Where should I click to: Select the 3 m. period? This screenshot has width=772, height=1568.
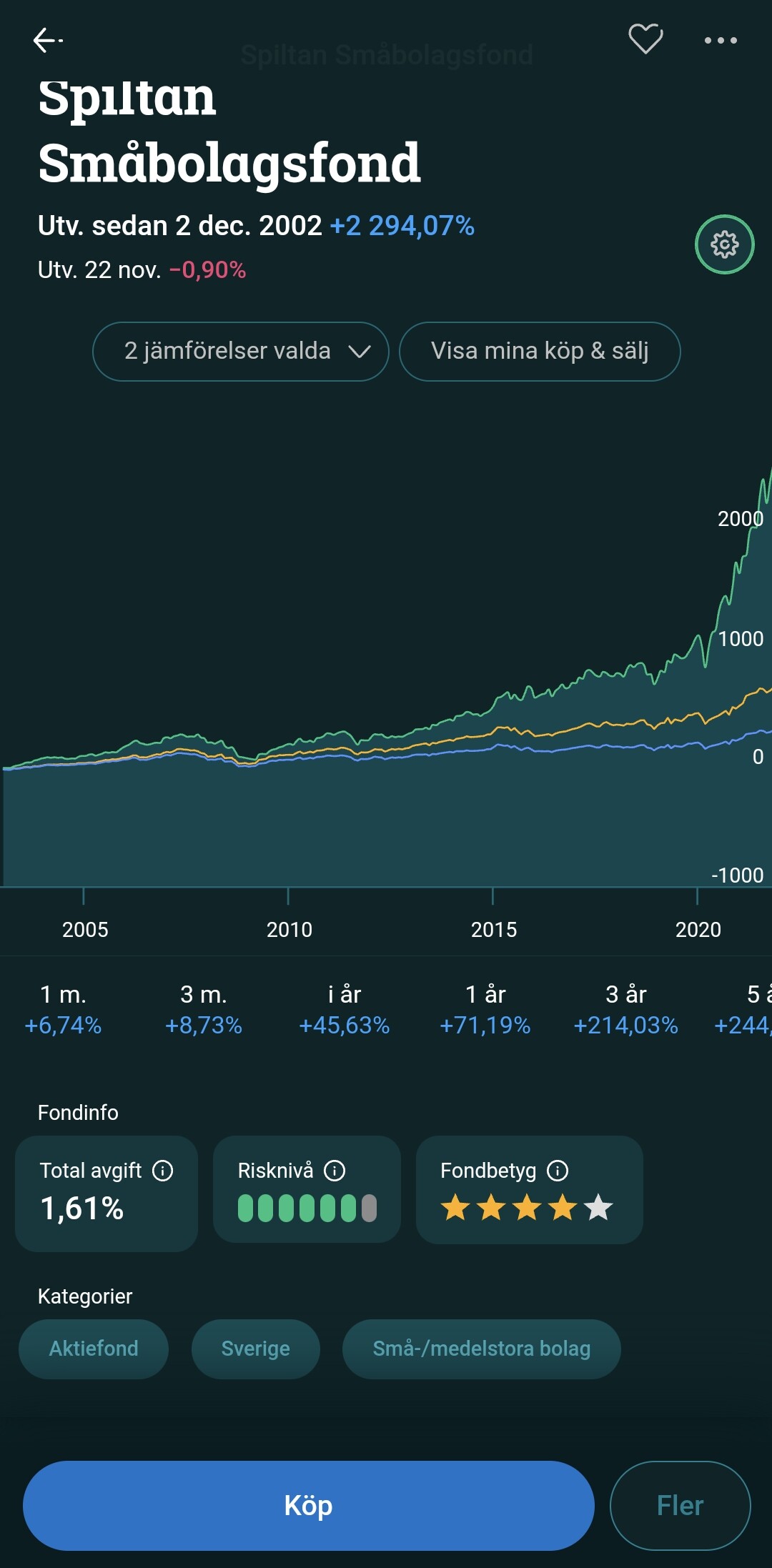(204, 1009)
